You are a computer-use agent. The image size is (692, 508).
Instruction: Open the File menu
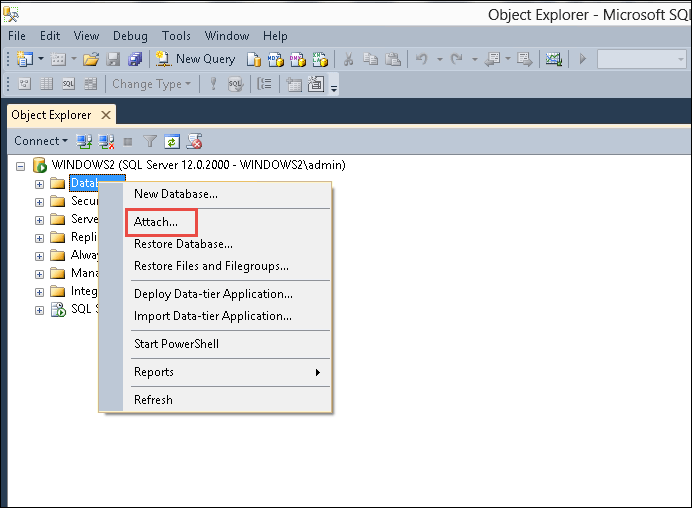(x=17, y=36)
